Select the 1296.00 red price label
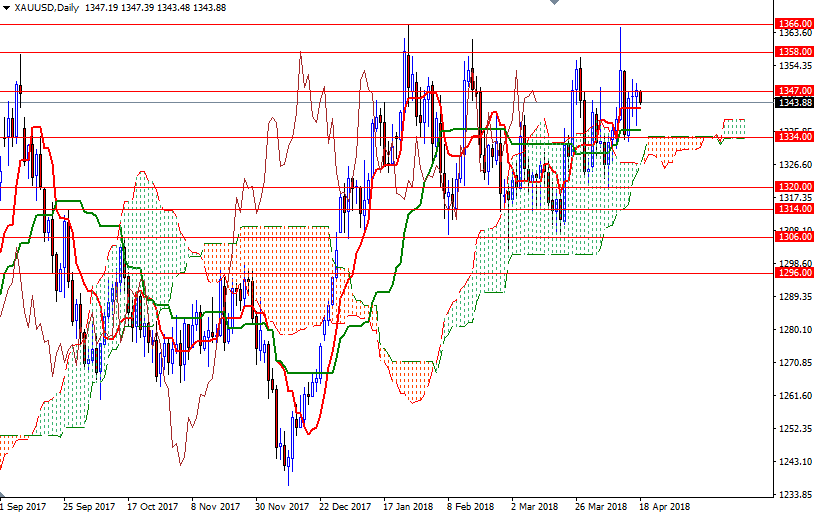Image resolution: width=814 pixels, height=514 pixels. [794, 273]
